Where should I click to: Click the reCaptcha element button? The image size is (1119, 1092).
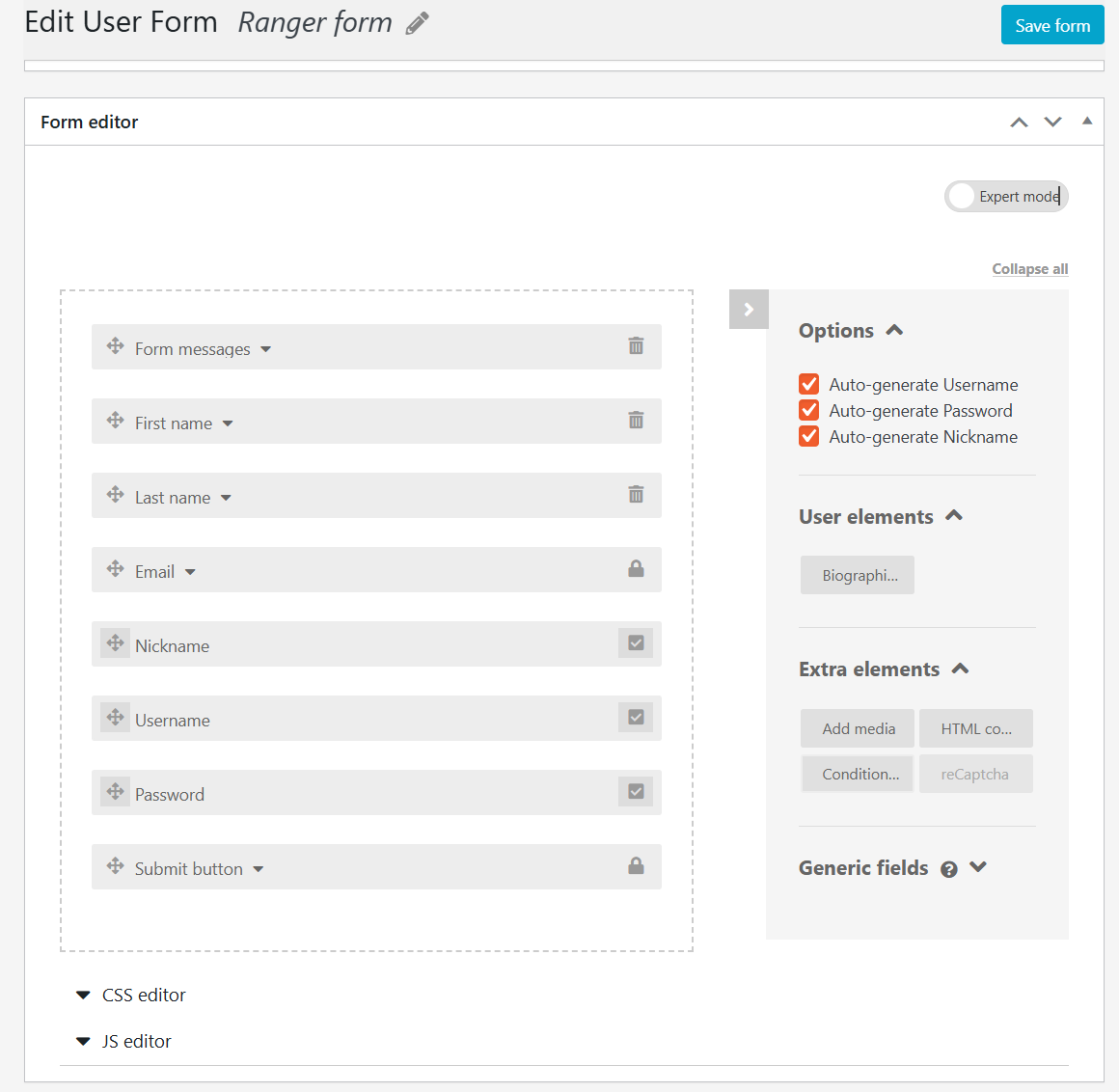click(x=975, y=775)
